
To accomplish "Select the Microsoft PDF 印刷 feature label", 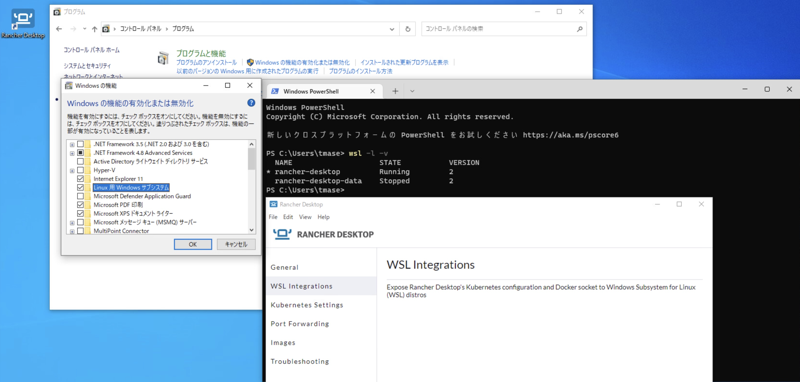I will click(x=118, y=205).
